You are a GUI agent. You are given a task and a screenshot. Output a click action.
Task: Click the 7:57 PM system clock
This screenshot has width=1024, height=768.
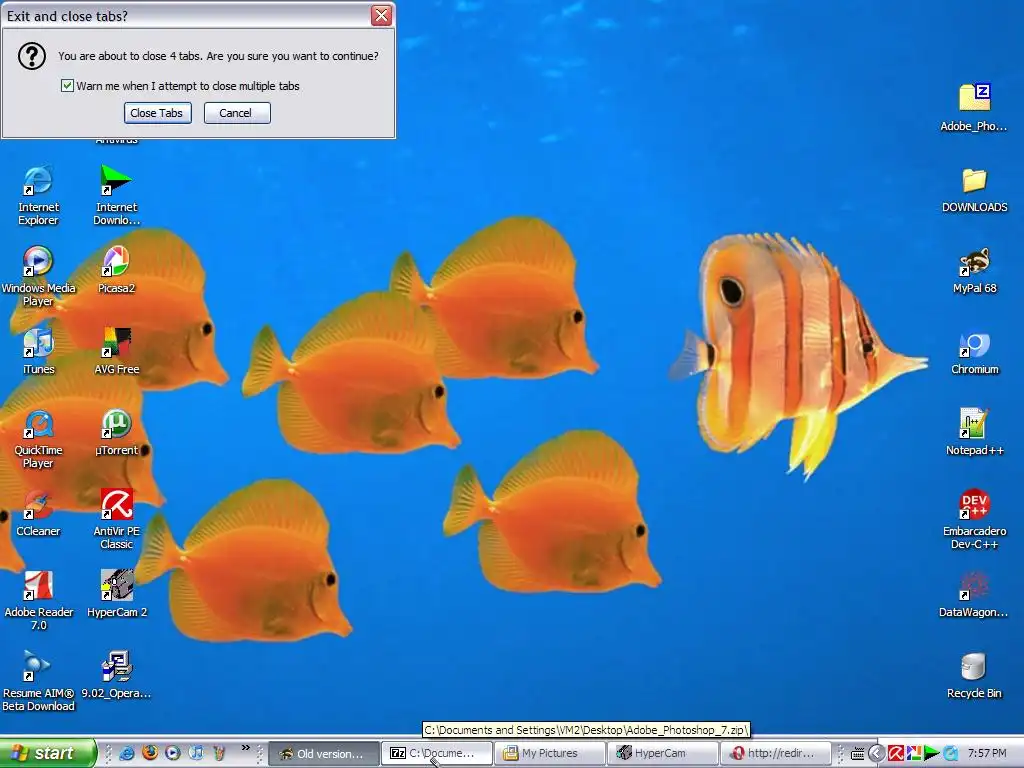pyautogui.click(x=987, y=753)
